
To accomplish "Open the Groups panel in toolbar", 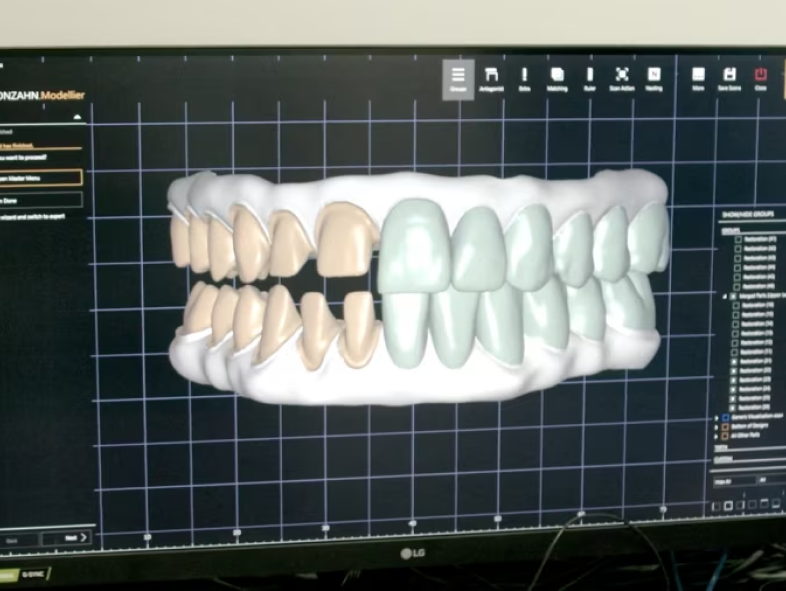I will pos(458,78).
